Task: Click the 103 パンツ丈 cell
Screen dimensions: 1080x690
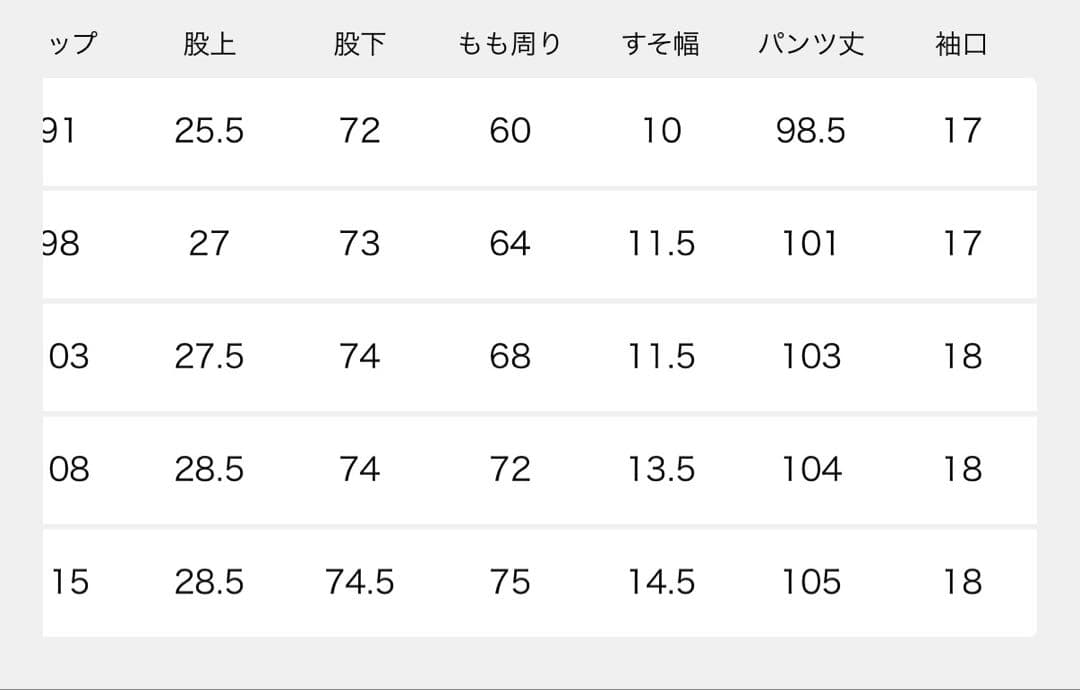Action: 811,357
